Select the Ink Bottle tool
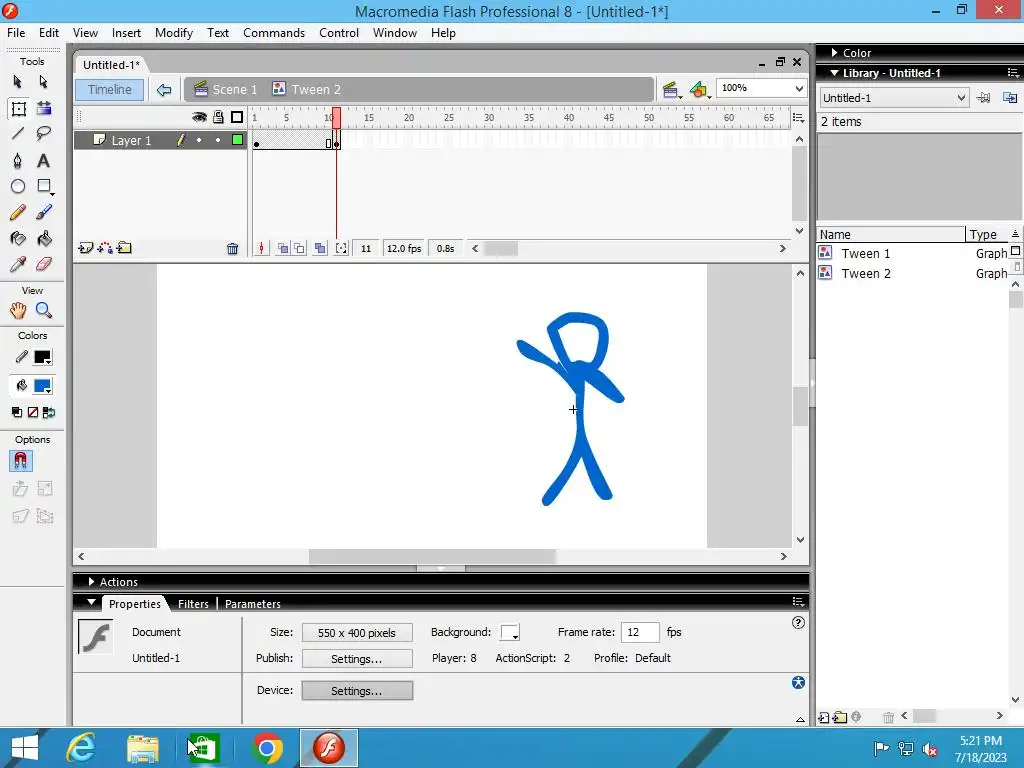This screenshot has height=768, width=1024. pyautogui.click(x=18, y=238)
